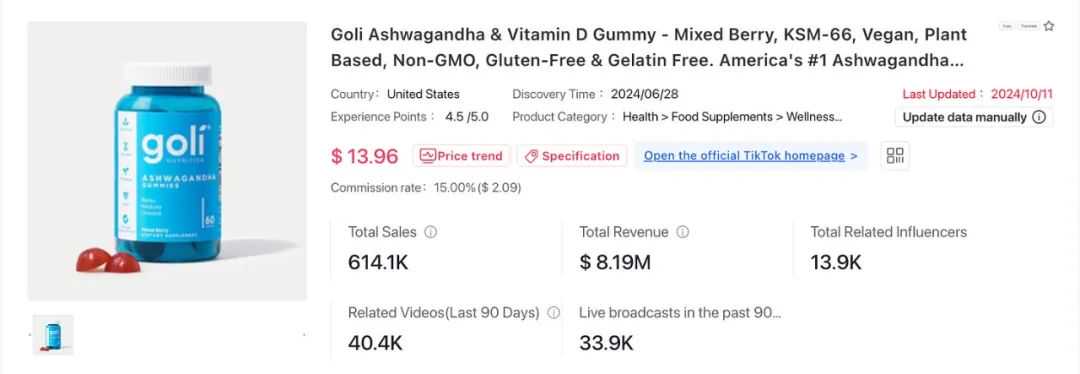Open the QR code icon
Screen dimensions: 1080x374
(x=895, y=156)
